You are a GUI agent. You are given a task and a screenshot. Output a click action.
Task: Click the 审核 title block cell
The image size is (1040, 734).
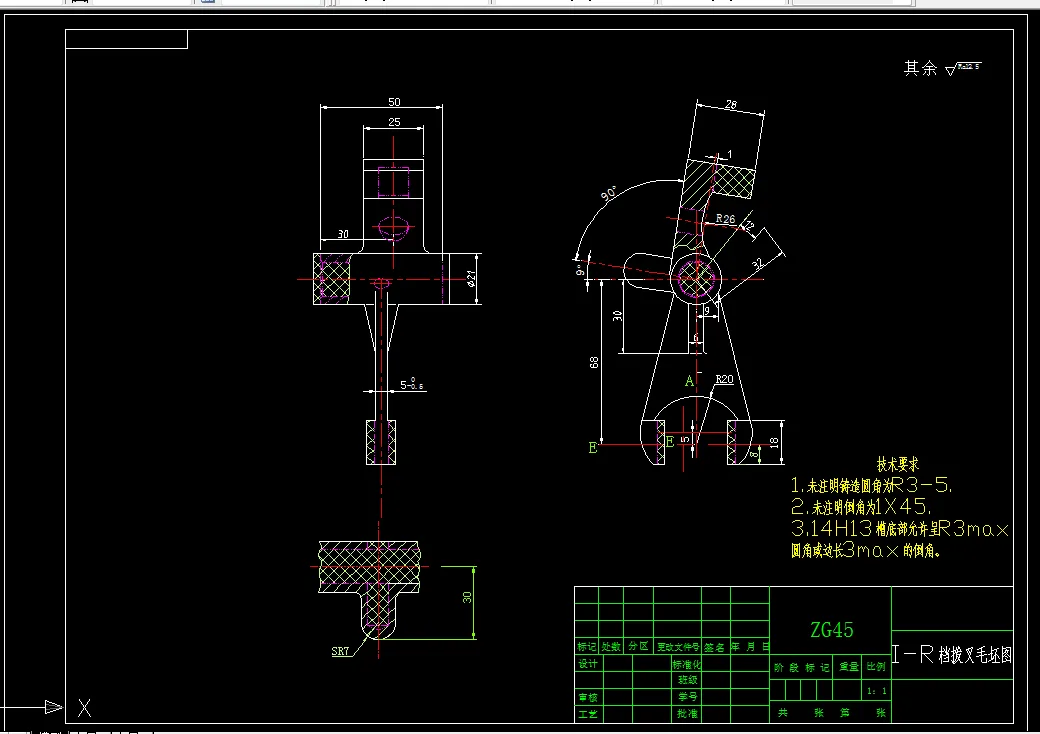point(588,698)
